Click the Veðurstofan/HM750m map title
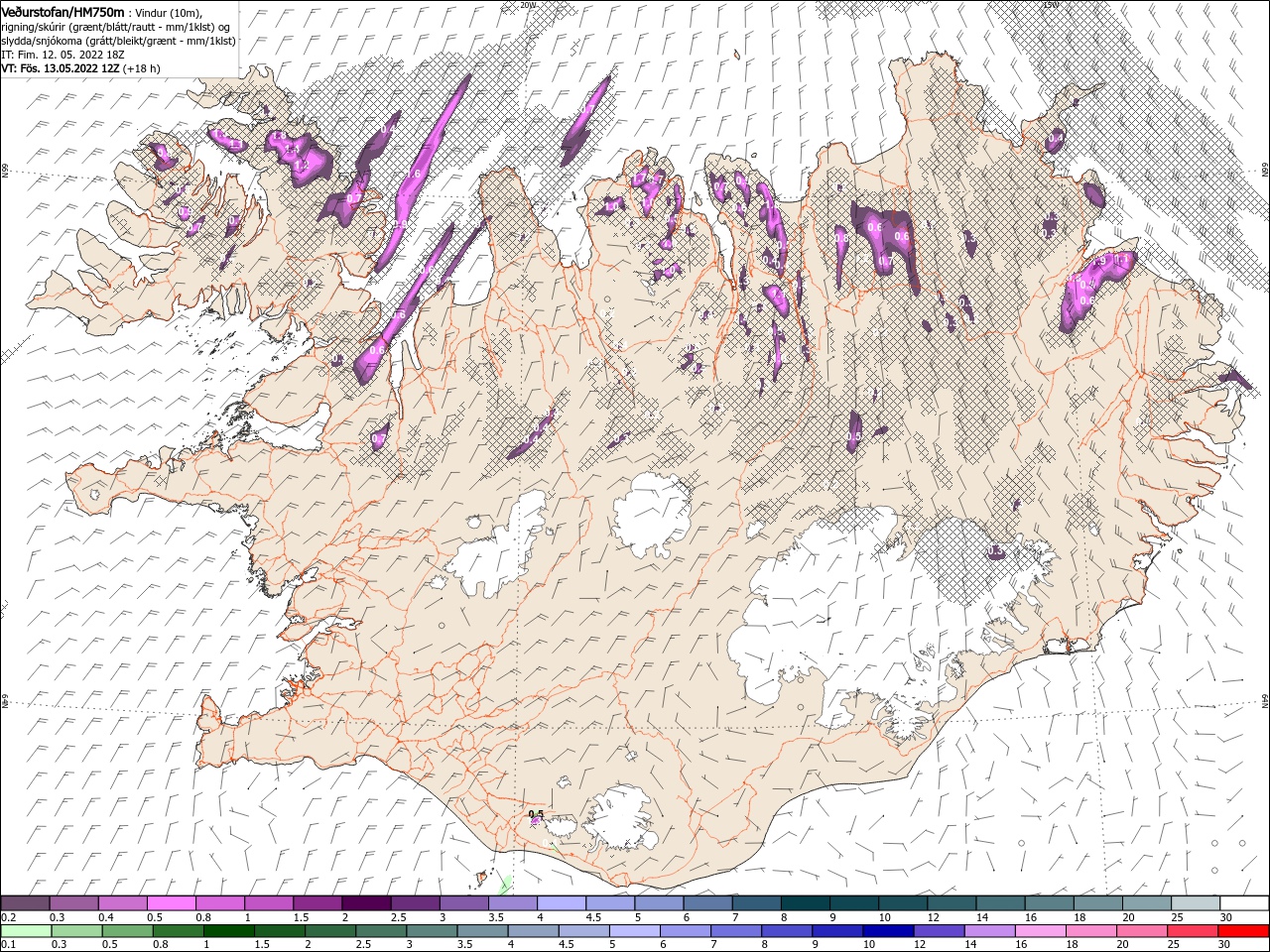 [x=63, y=11]
